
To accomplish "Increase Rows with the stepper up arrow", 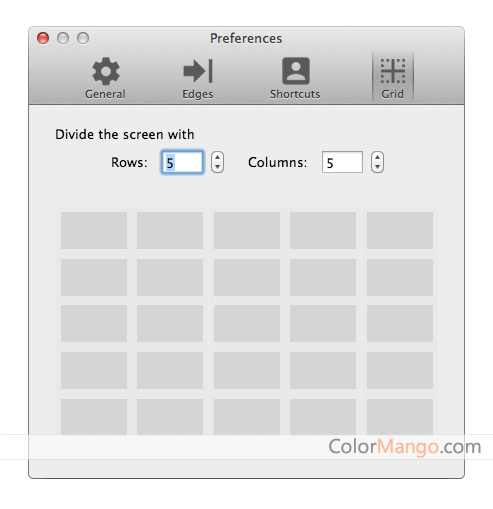I will click(217, 157).
